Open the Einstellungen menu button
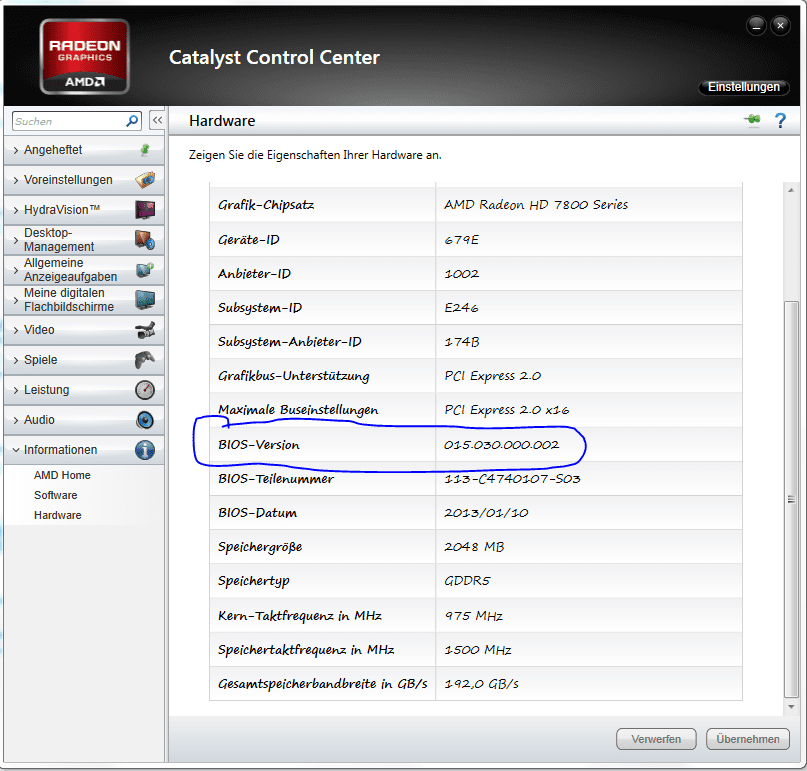Screen dimensions: 807x771 [744, 87]
